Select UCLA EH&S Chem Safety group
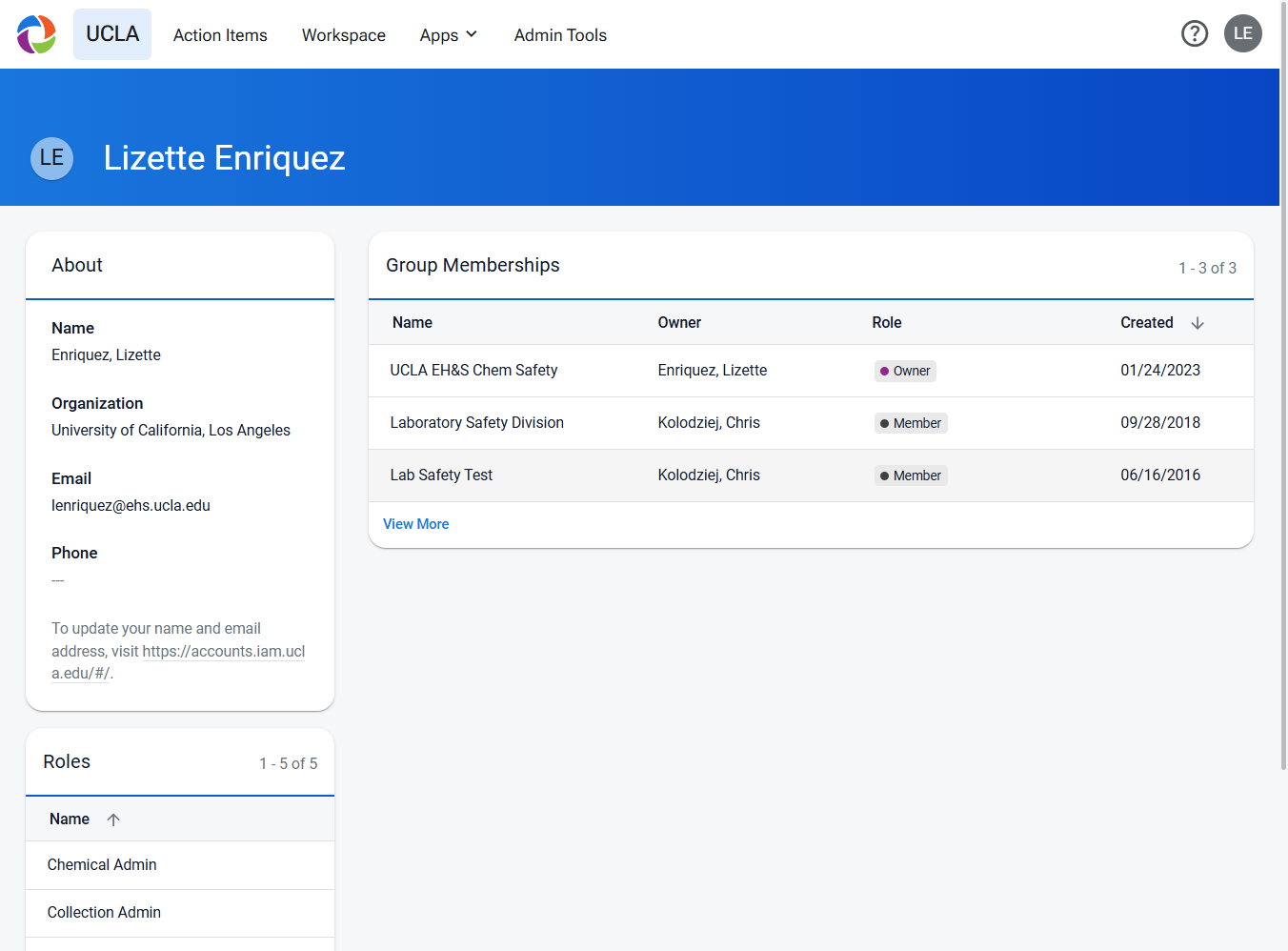1288x951 pixels. point(473,371)
